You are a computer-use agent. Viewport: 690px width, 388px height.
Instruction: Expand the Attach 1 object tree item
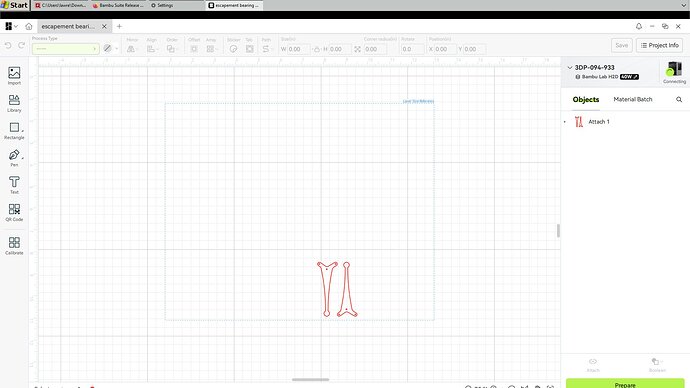coord(565,122)
